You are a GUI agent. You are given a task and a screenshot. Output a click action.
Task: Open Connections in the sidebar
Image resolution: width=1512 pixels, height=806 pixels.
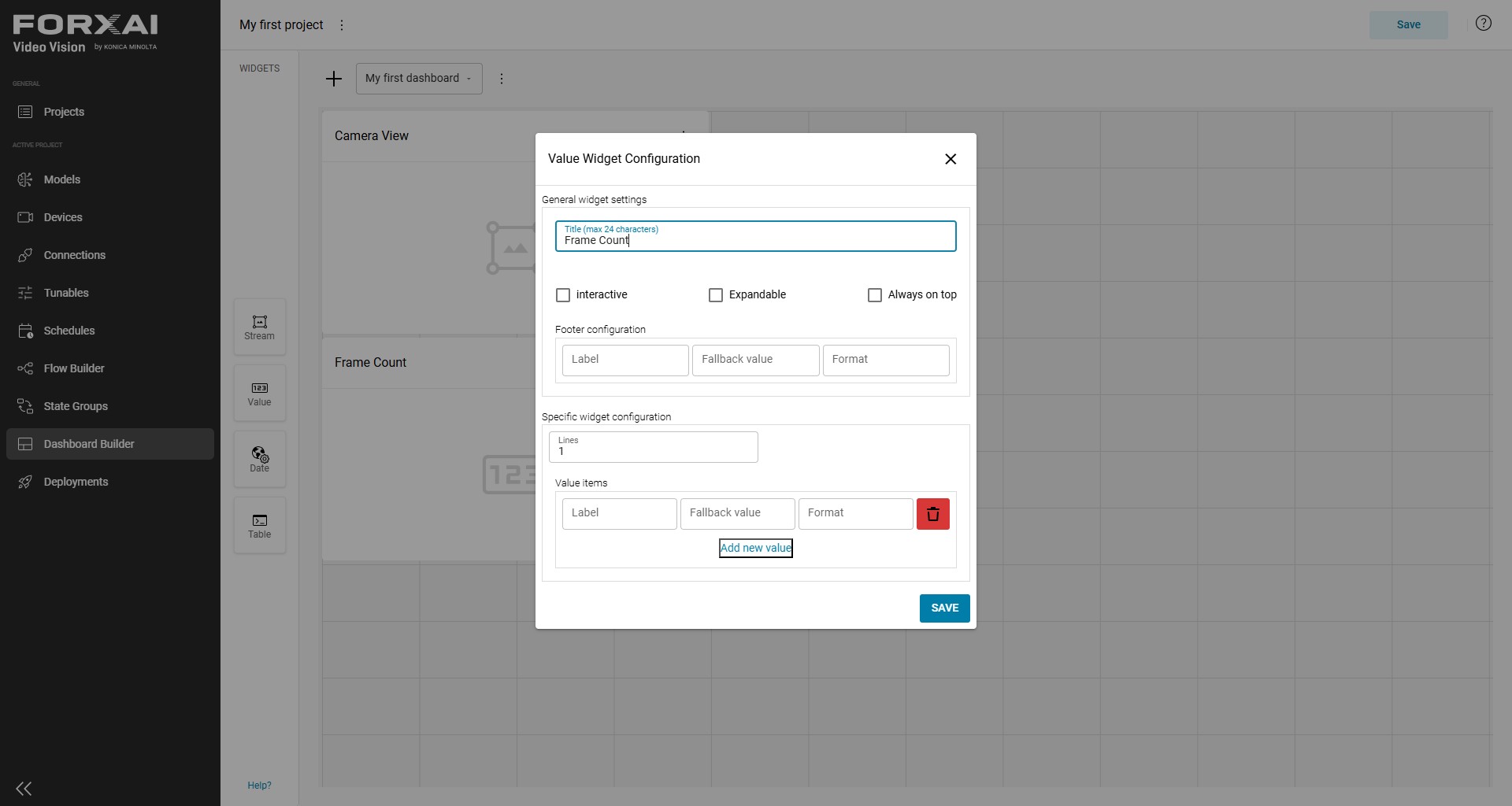click(110, 255)
